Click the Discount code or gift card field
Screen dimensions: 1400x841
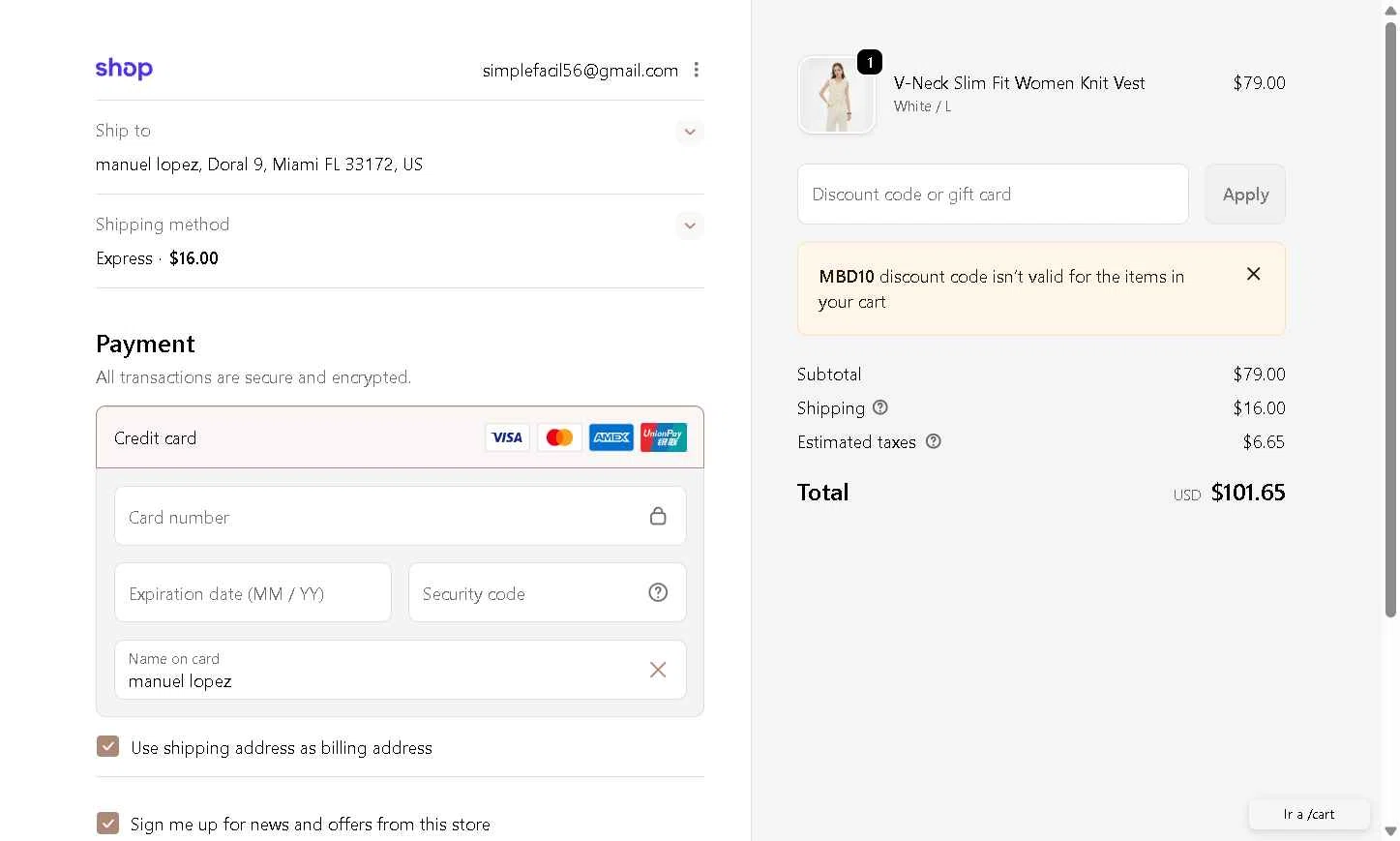pos(993,194)
